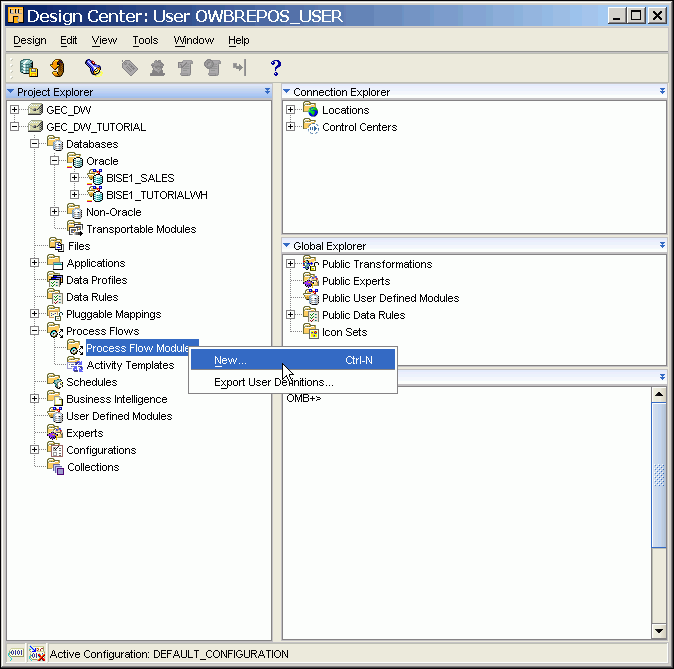Collapse the Oracle tree node
Screen dimensions: 674x669
[54, 161]
